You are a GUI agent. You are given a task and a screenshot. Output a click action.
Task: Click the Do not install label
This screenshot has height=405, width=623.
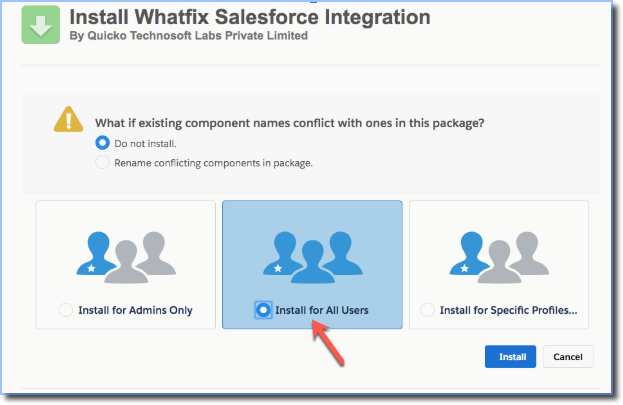(x=145, y=143)
